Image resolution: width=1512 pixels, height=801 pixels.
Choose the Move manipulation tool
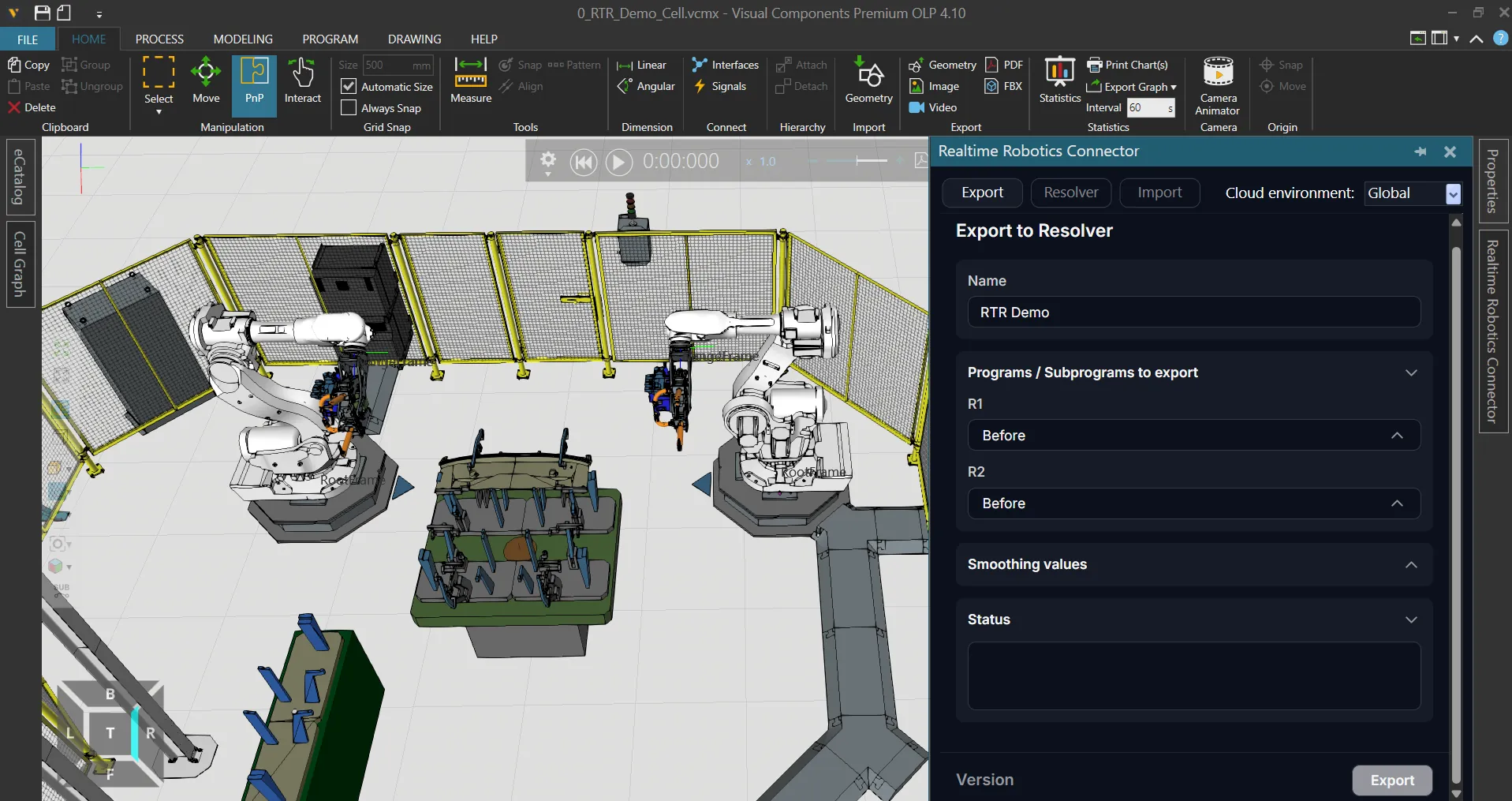(x=206, y=80)
